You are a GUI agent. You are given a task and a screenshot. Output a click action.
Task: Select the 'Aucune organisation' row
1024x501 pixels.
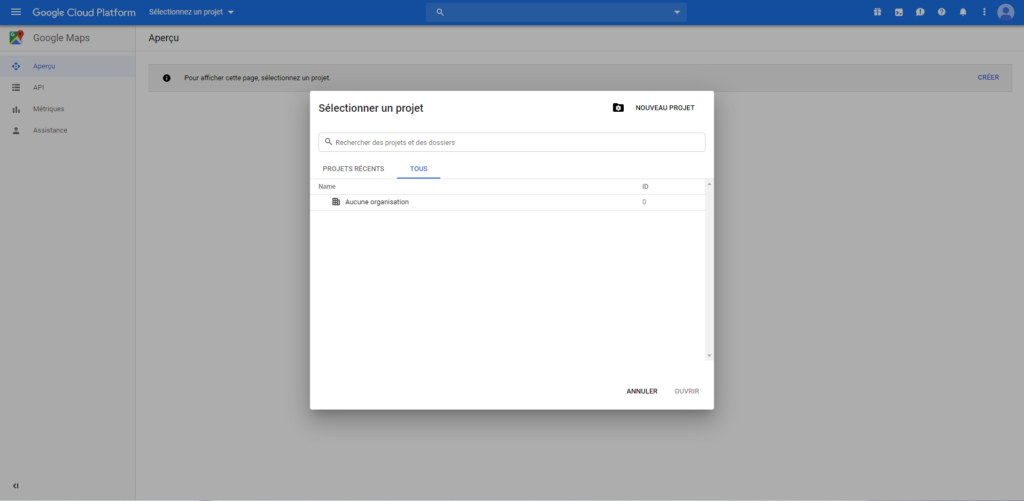pos(376,202)
